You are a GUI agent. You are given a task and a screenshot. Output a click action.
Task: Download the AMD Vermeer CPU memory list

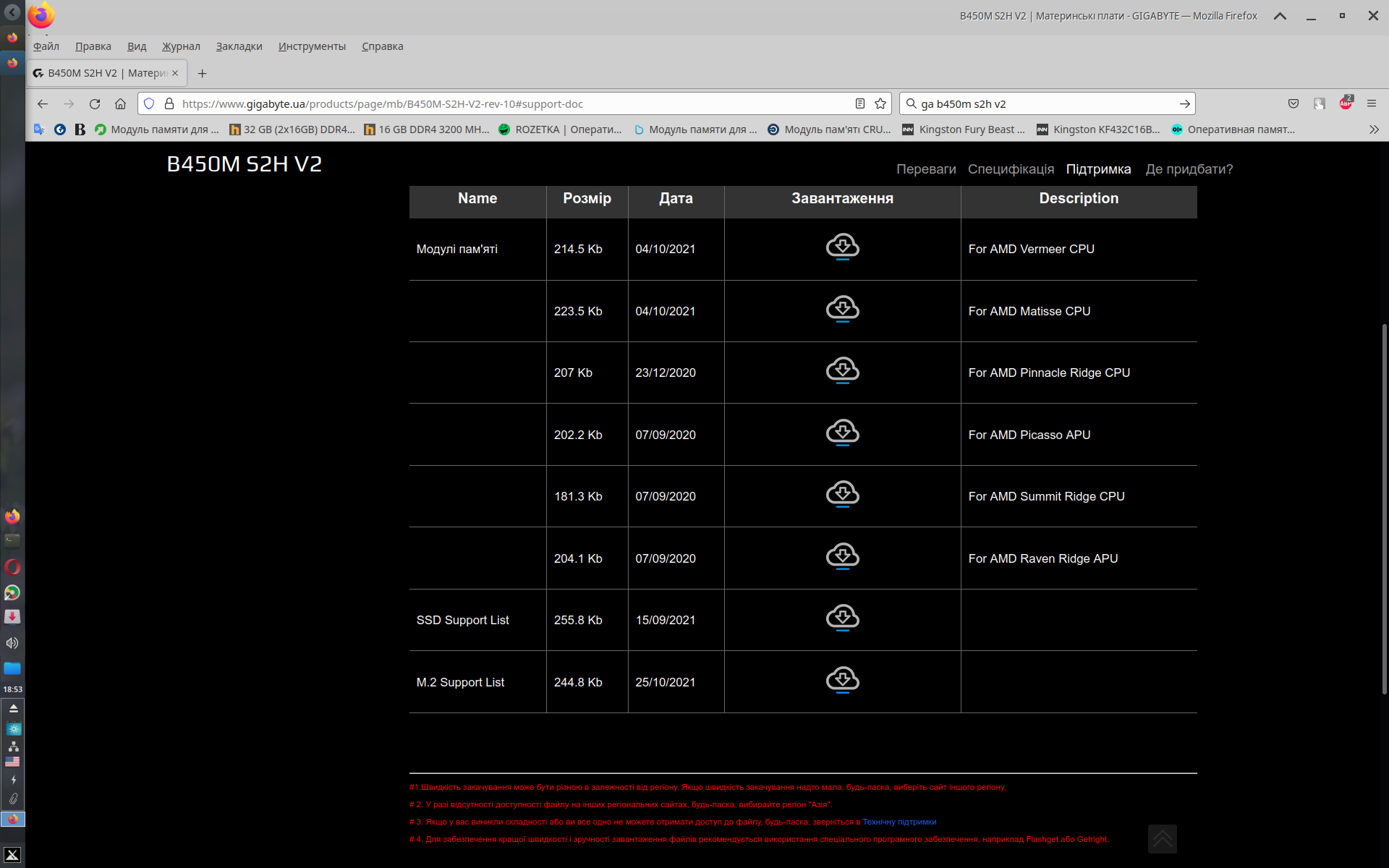tap(842, 247)
